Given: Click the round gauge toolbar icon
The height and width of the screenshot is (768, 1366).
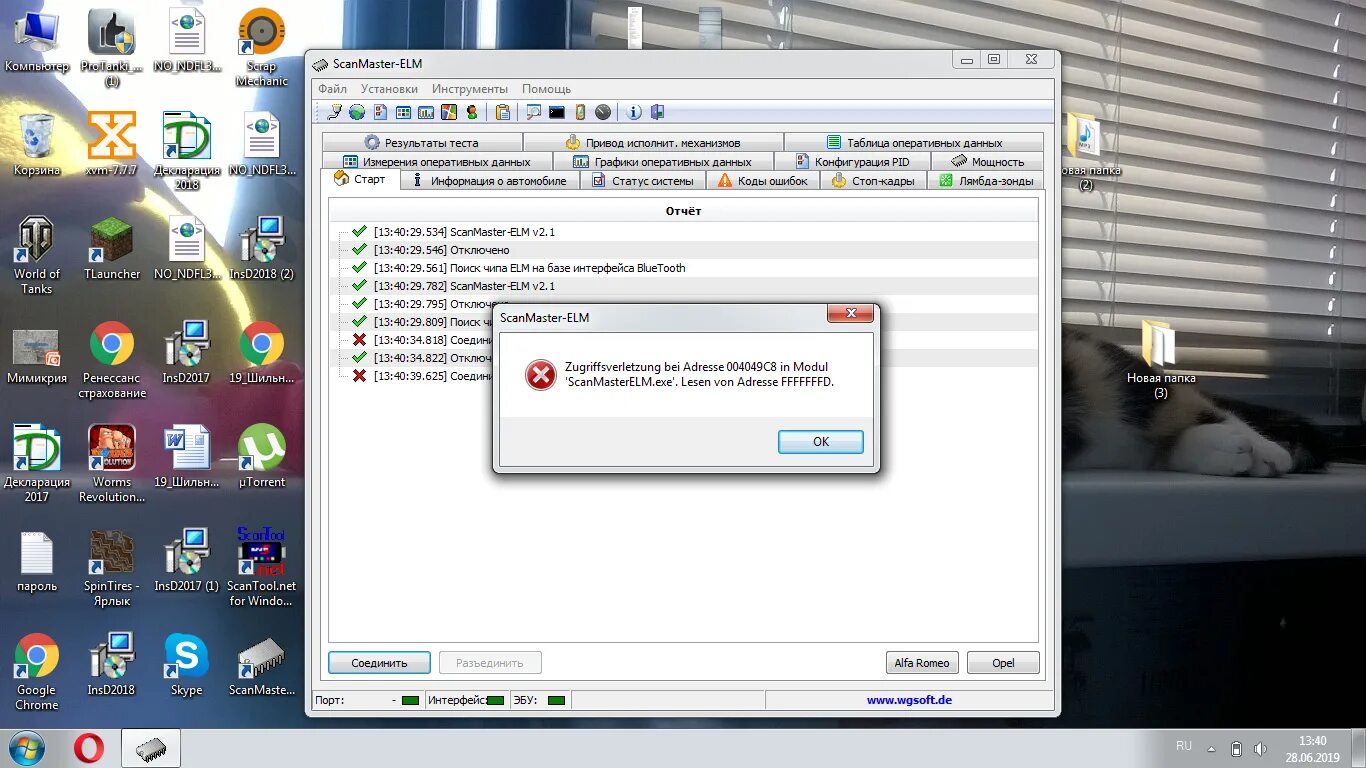Looking at the screenshot, I should (603, 113).
